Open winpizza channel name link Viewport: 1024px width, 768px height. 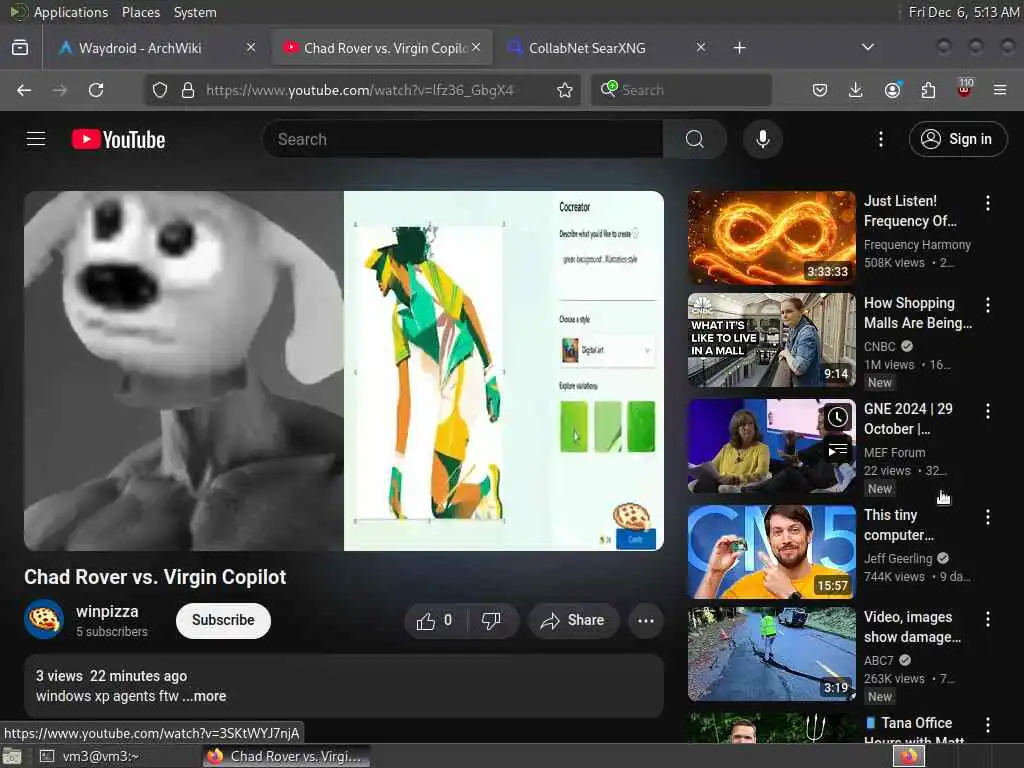tap(107, 612)
